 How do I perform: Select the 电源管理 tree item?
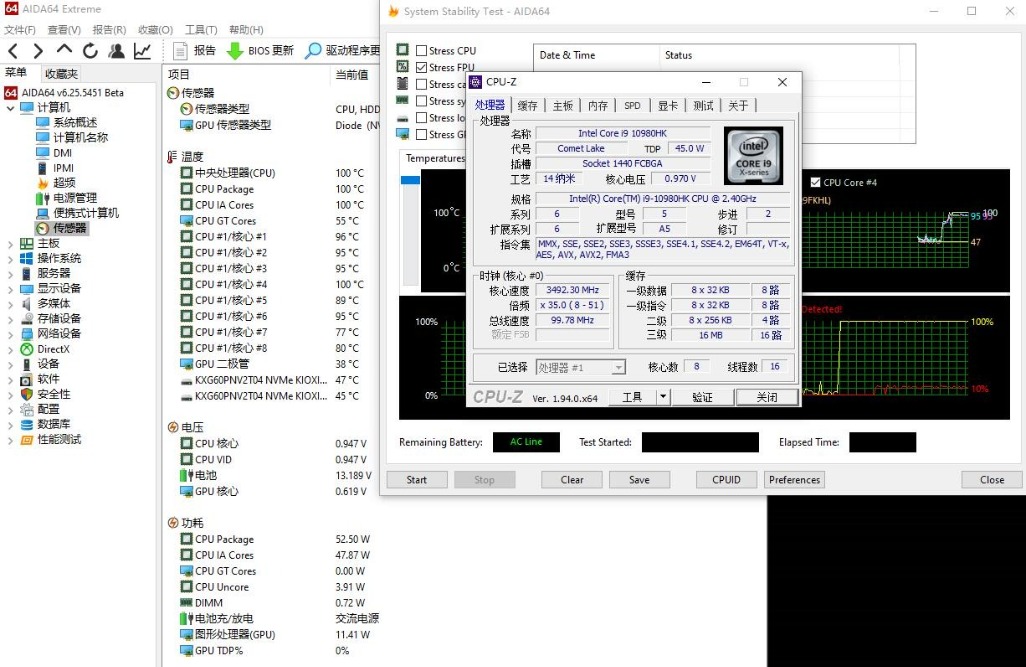click(75, 198)
